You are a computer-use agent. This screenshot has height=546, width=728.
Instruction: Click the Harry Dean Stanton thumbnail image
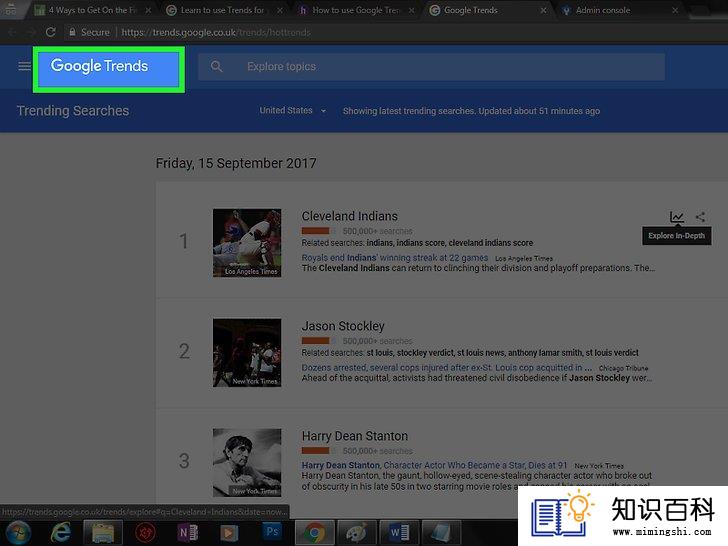coord(247,463)
